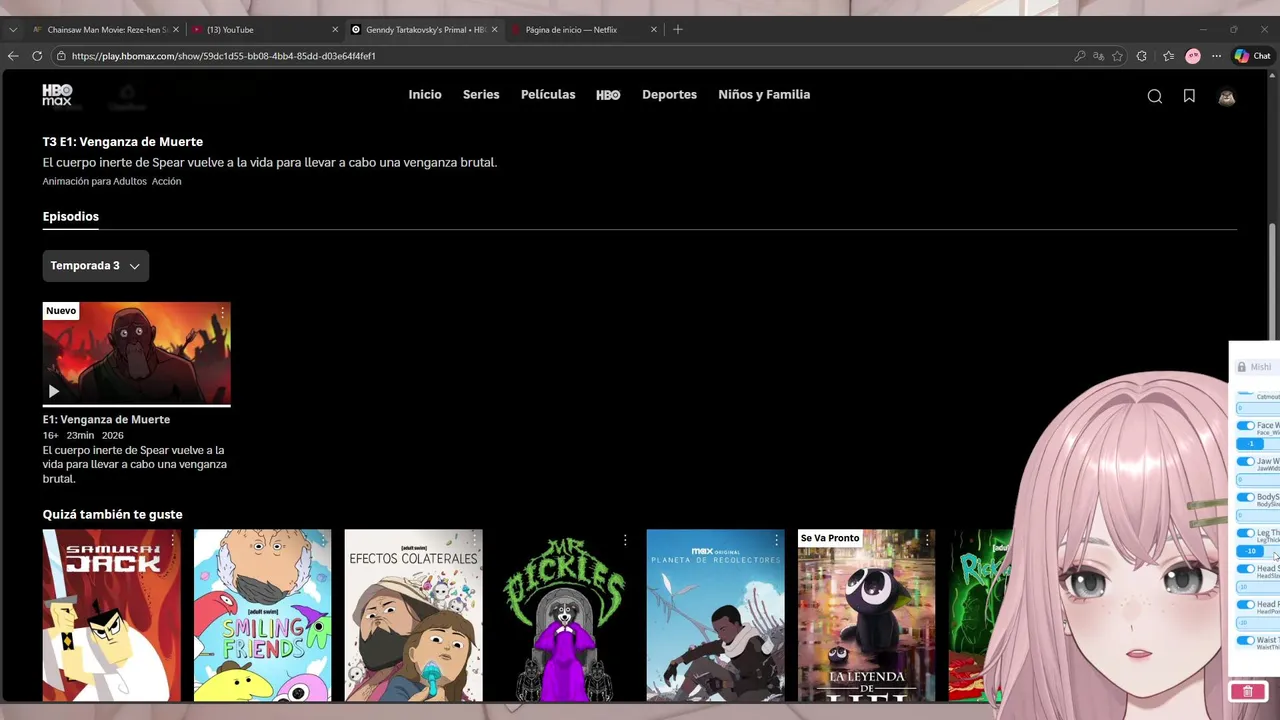The height and width of the screenshot is (720, 1280).
Task: Open options dots on Mr. Pickles card
Action: point(625,540)
